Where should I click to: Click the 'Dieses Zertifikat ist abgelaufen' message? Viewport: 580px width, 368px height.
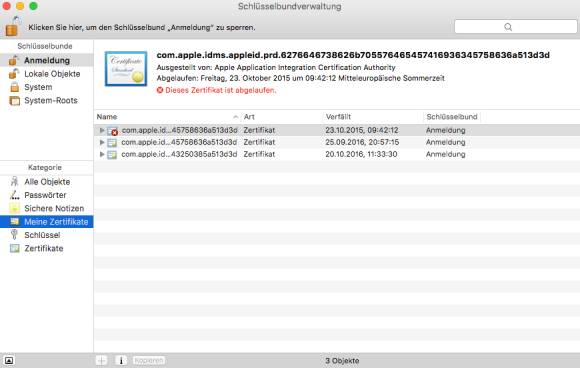coord(220,90)
